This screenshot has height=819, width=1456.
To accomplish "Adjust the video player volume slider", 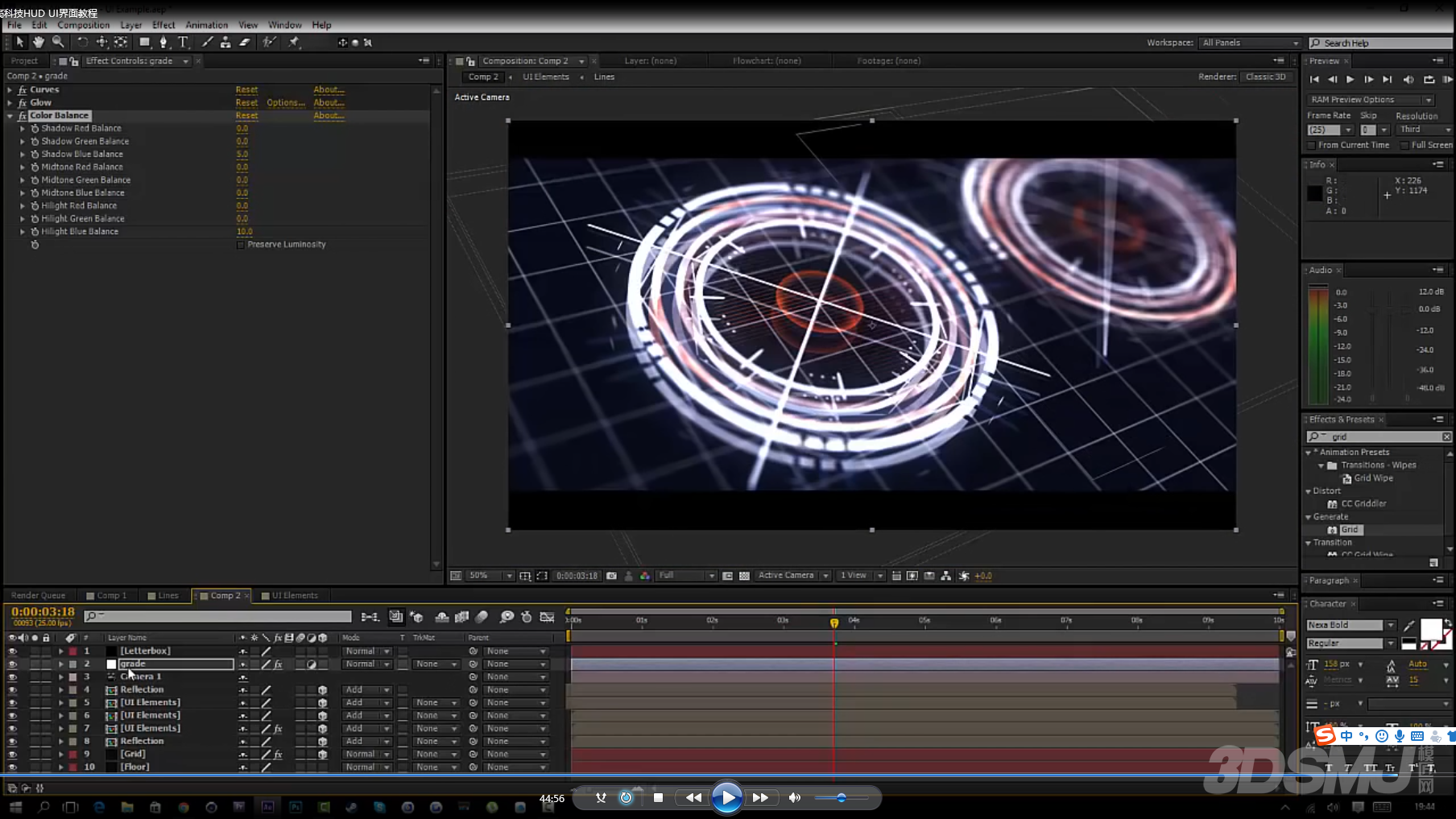I will click(842, 798).
